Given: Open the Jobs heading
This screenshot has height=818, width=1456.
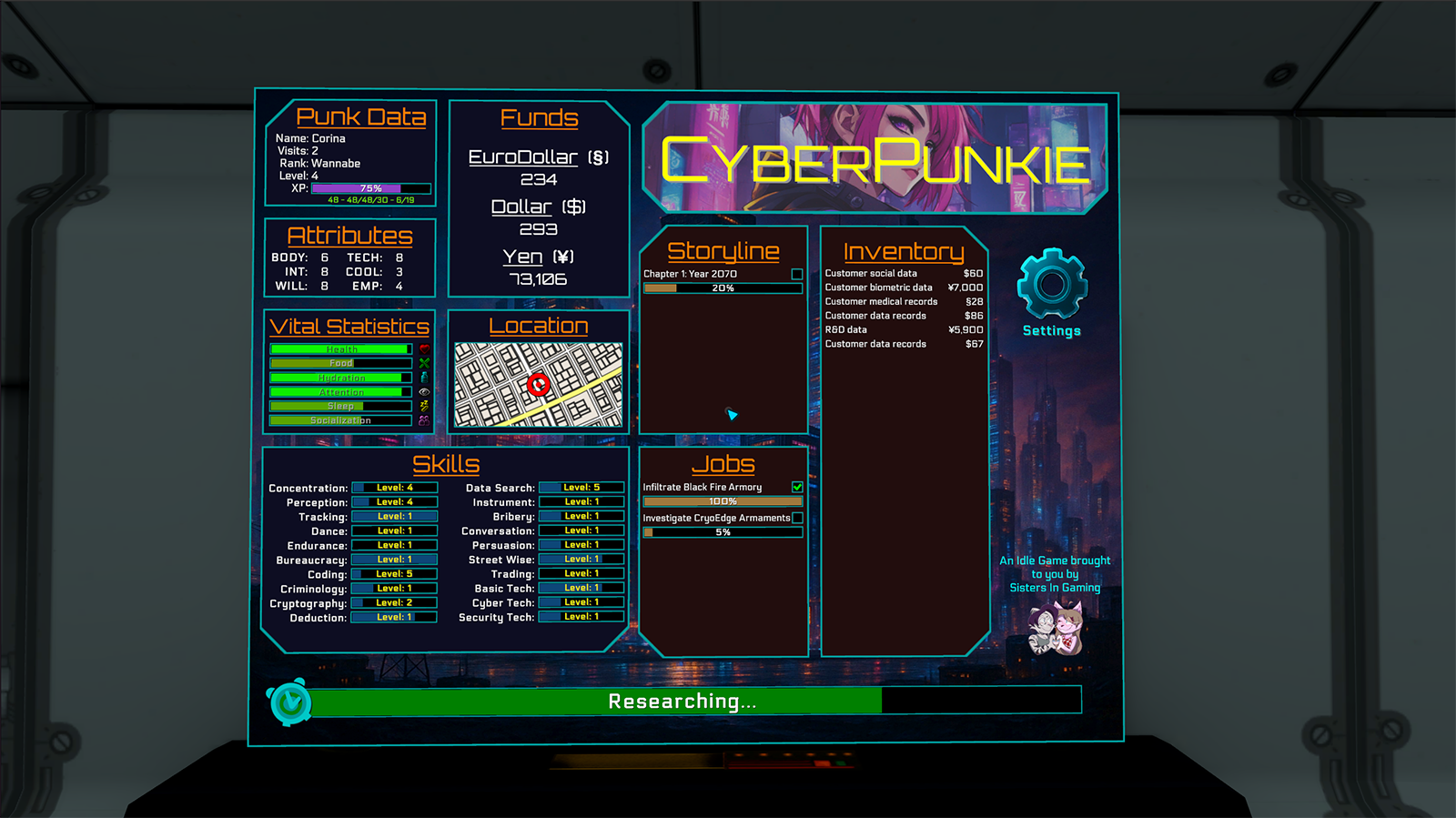Looking at the screenshot, I should coord(723,464).
